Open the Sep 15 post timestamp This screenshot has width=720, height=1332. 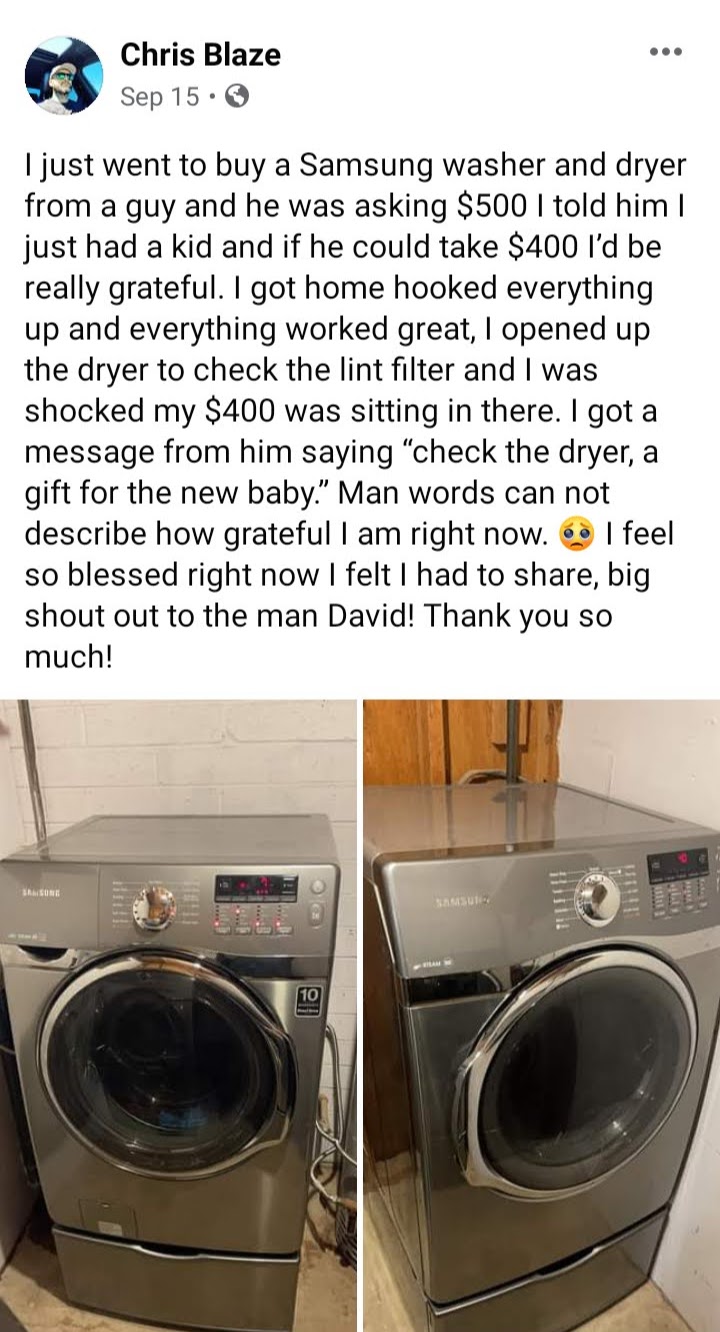[159, 96]
